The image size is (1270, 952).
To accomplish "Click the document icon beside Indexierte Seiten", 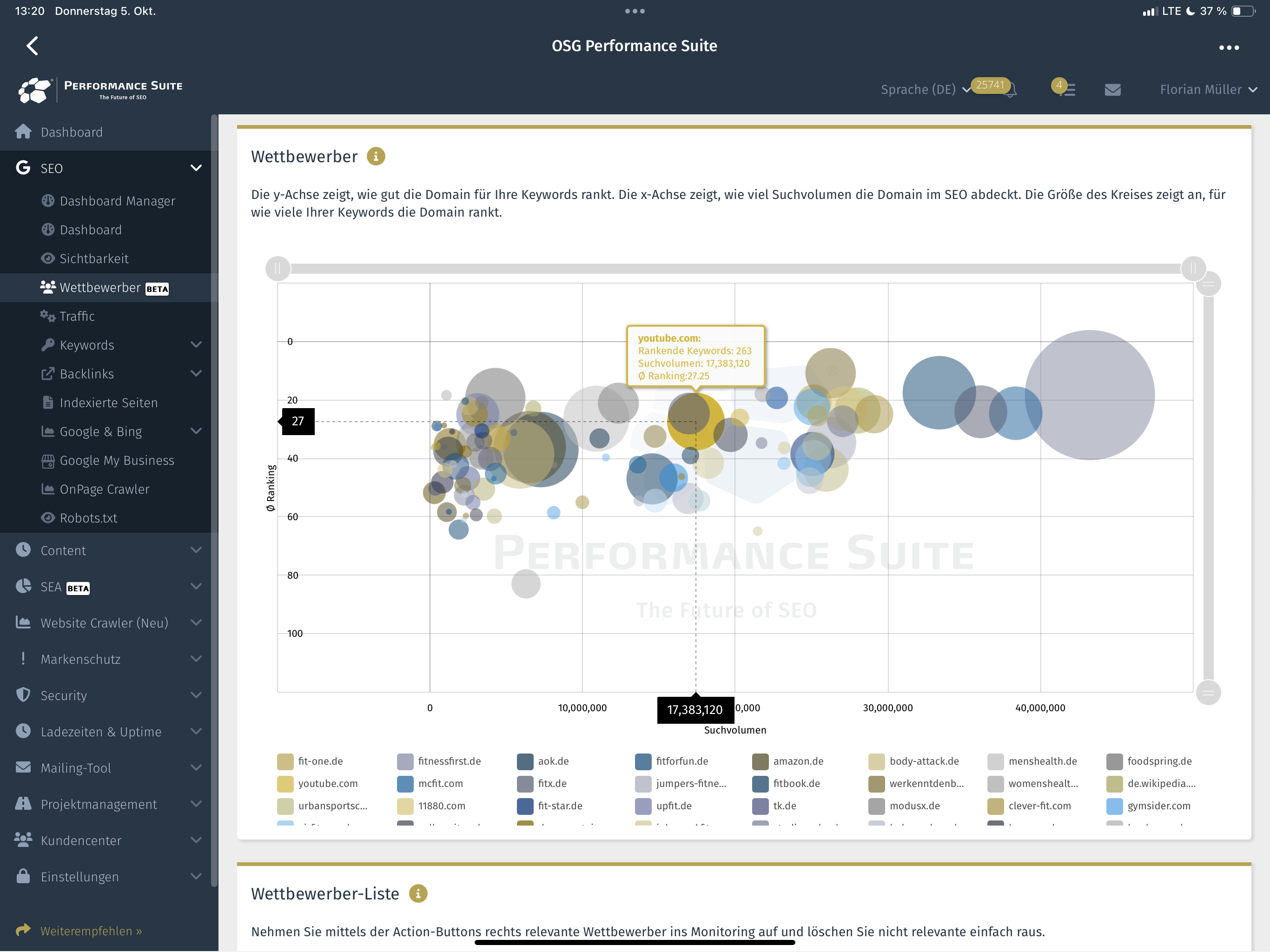I will tap(48, 402).
